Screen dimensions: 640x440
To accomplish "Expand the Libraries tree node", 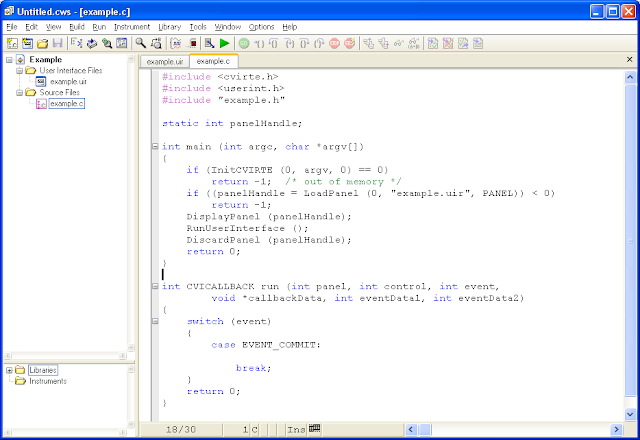I will coord(9,370).
